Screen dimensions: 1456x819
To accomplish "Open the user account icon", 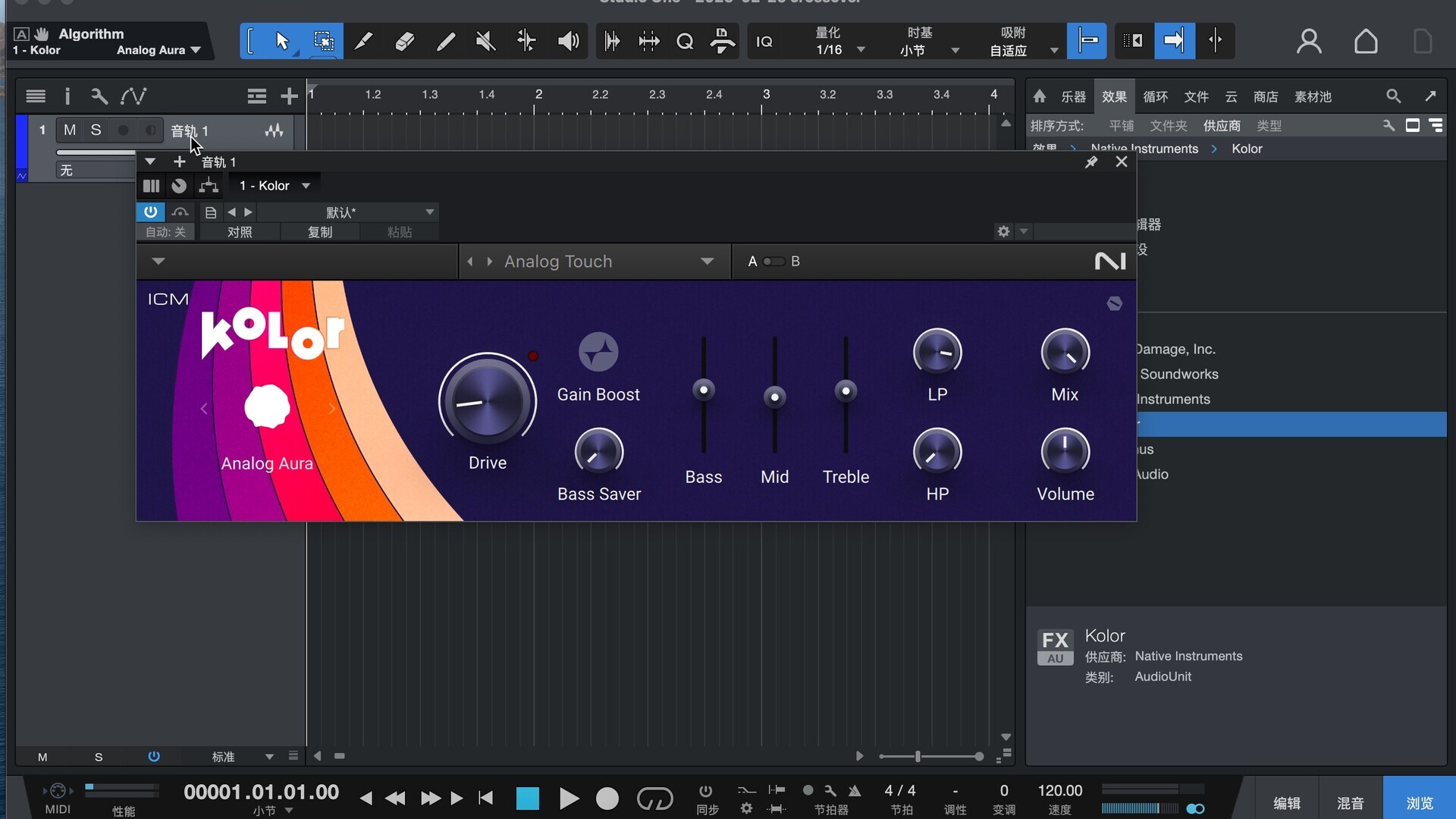I will coord(1309,41).
